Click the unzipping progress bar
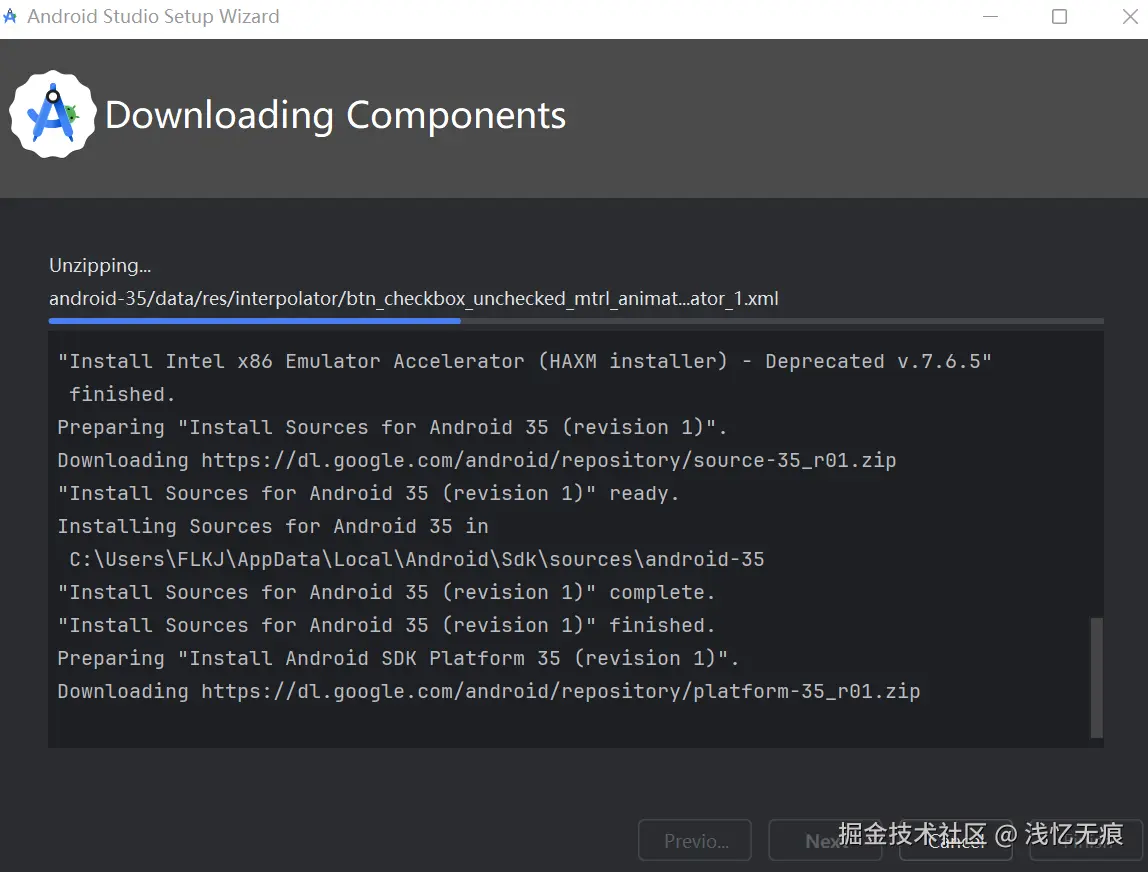Viewport: 1148px width, 872px height. 576,321
